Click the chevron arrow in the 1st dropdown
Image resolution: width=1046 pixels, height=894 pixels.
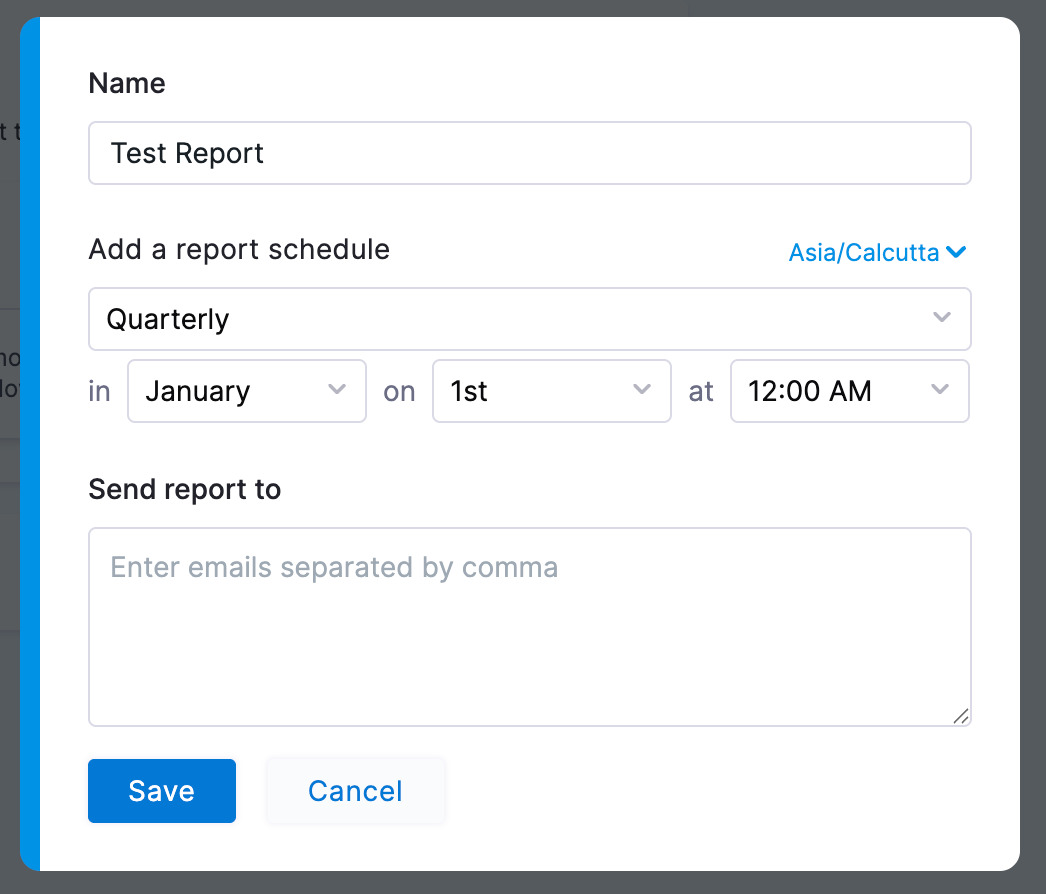[642, 390]
